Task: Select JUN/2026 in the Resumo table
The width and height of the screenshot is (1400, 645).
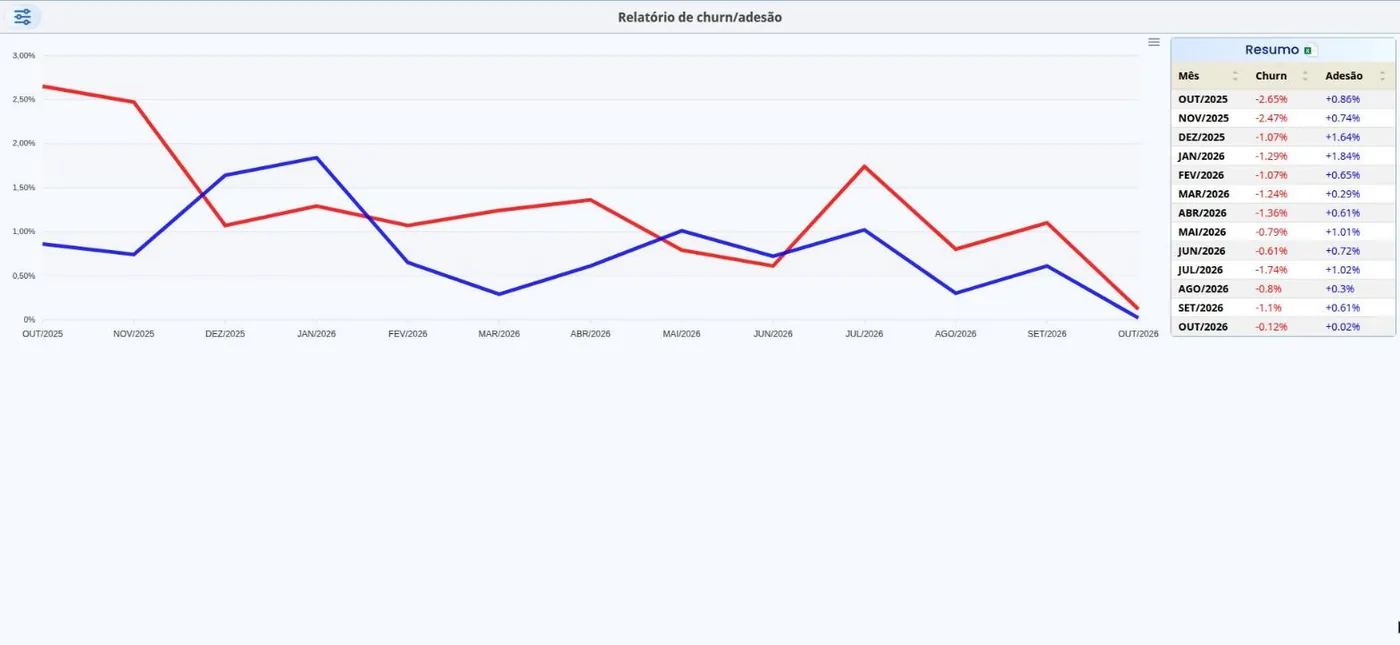Action: click(x=1201, y=251)
